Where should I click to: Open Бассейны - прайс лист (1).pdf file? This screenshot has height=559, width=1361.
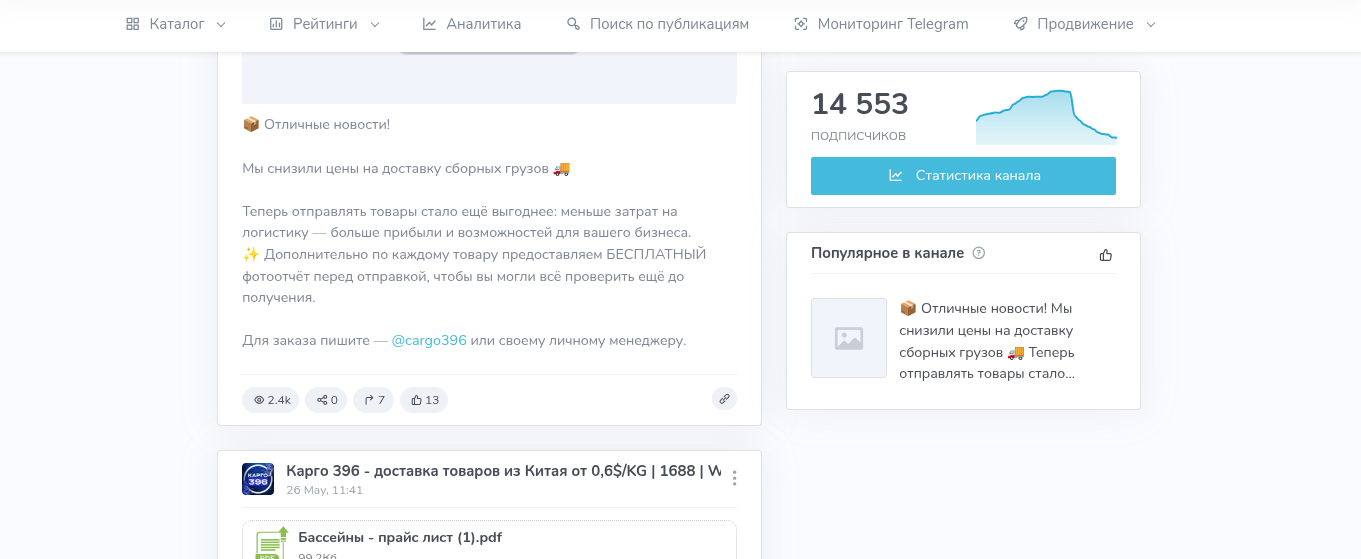pos(400,538)
